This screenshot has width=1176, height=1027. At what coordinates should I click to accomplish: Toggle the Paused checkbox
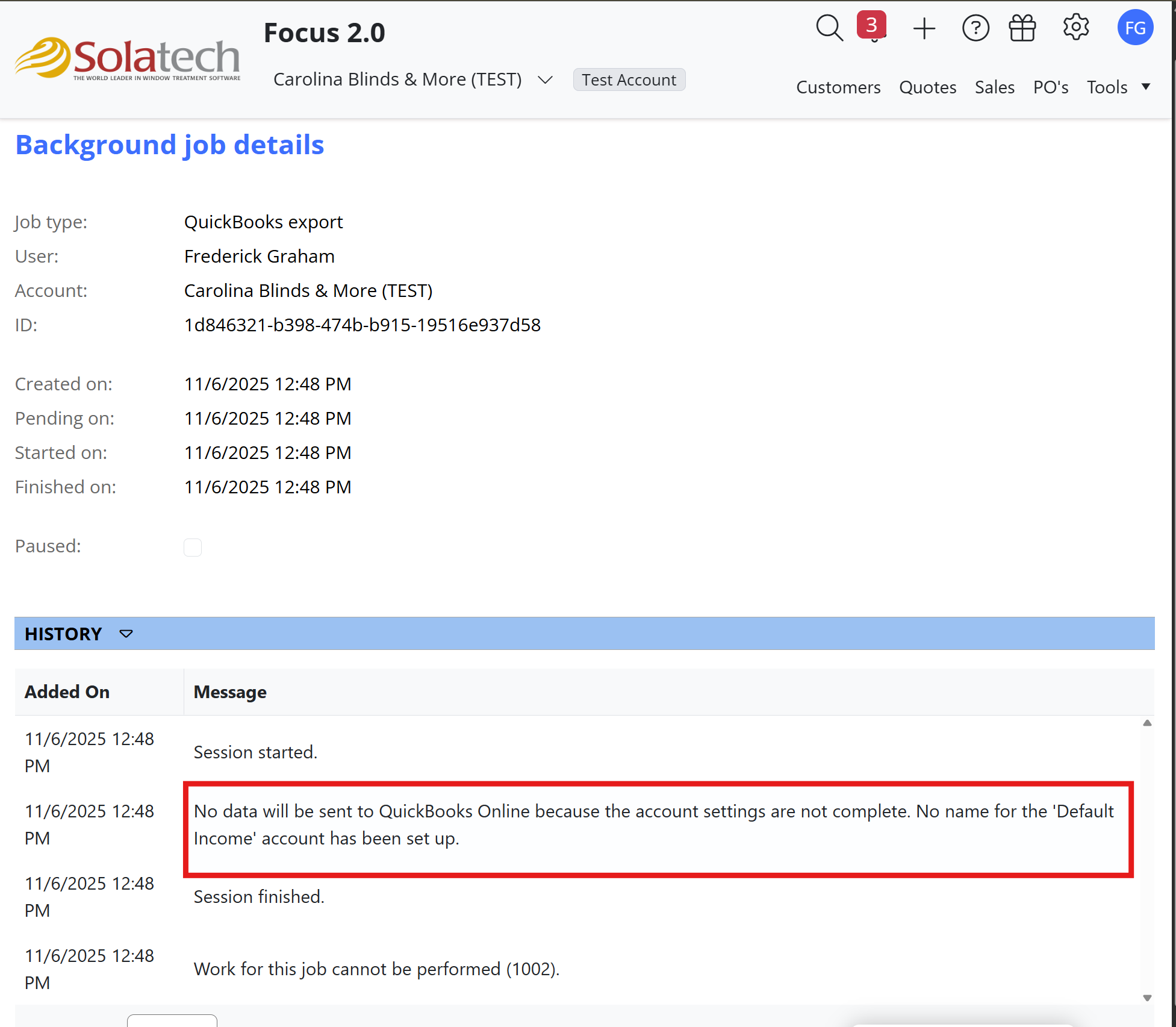point(193,547)
